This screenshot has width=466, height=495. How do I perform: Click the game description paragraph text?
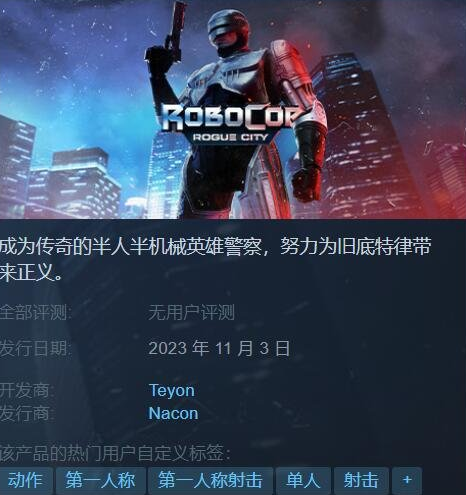pyautogui.click(x=215, y=259)
